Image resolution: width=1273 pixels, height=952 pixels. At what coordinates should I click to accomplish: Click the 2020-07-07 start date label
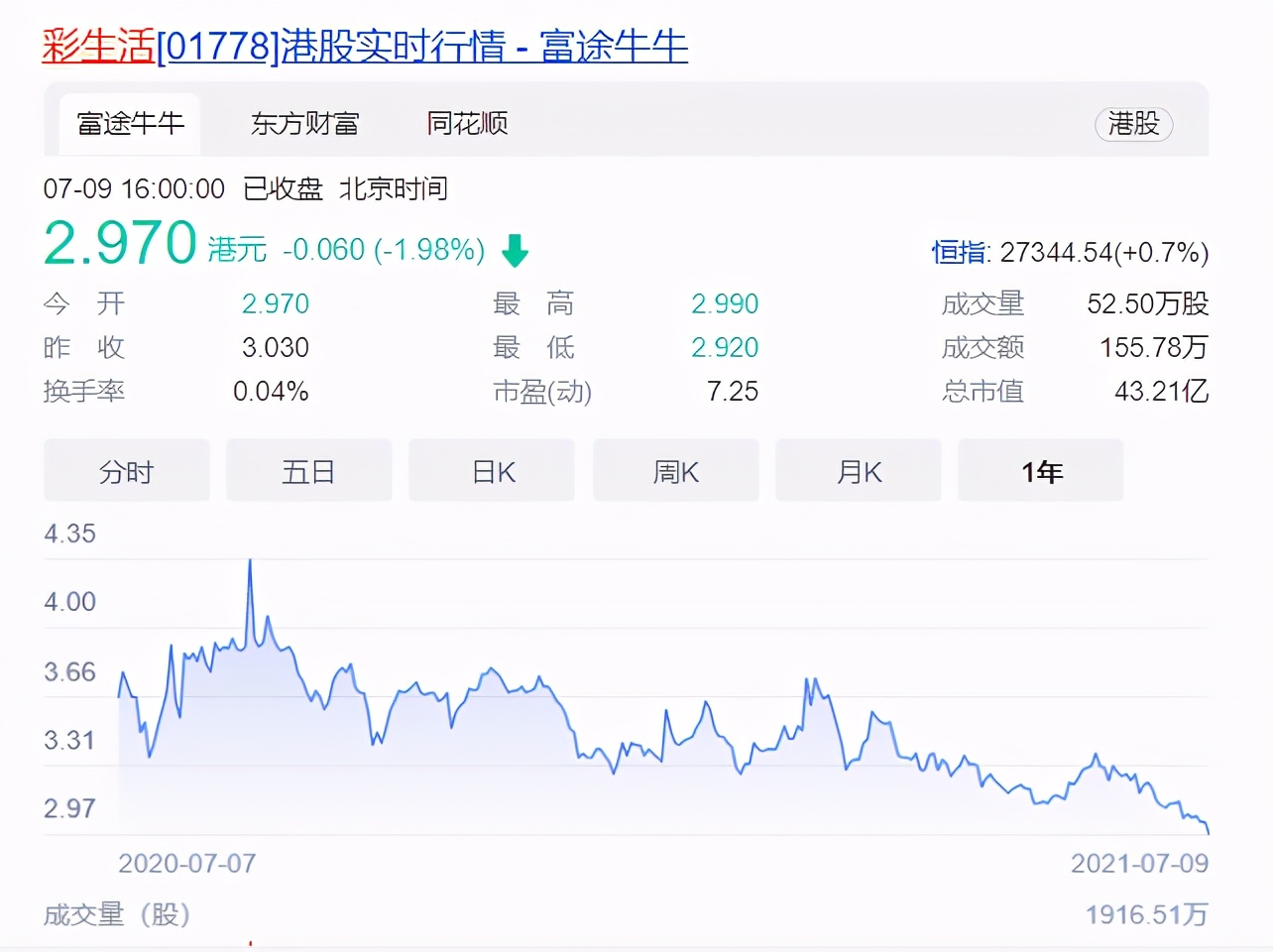(186, 864)
